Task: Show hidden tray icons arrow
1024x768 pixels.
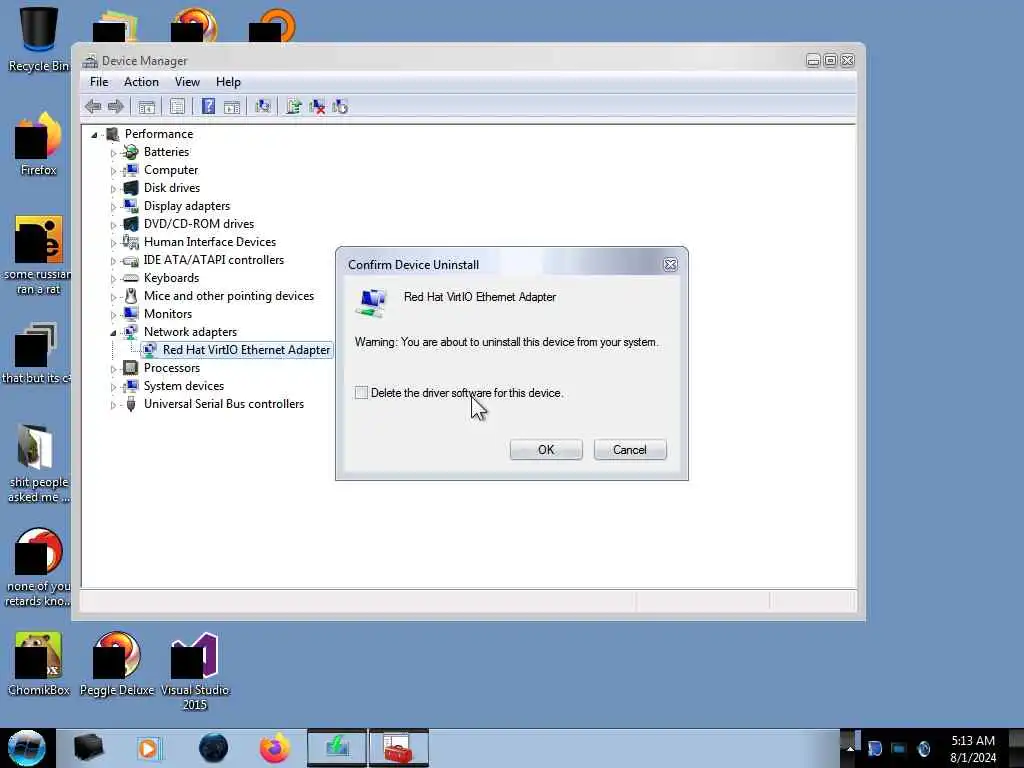Action: click(x=850, y=748)
